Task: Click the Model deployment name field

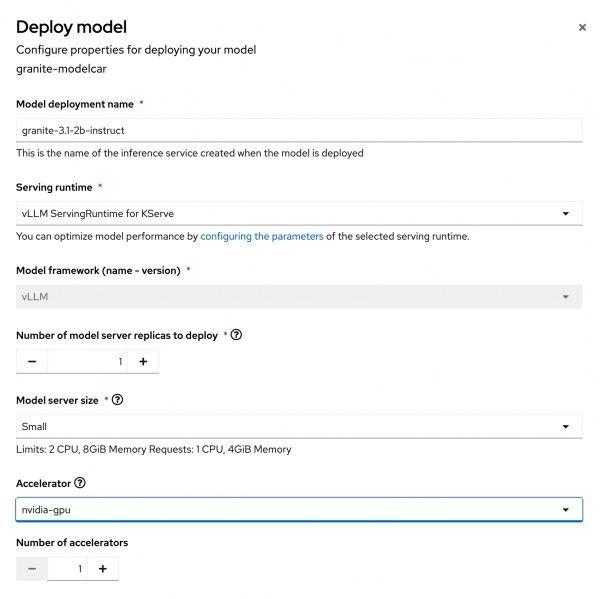Action: [299, 130]
